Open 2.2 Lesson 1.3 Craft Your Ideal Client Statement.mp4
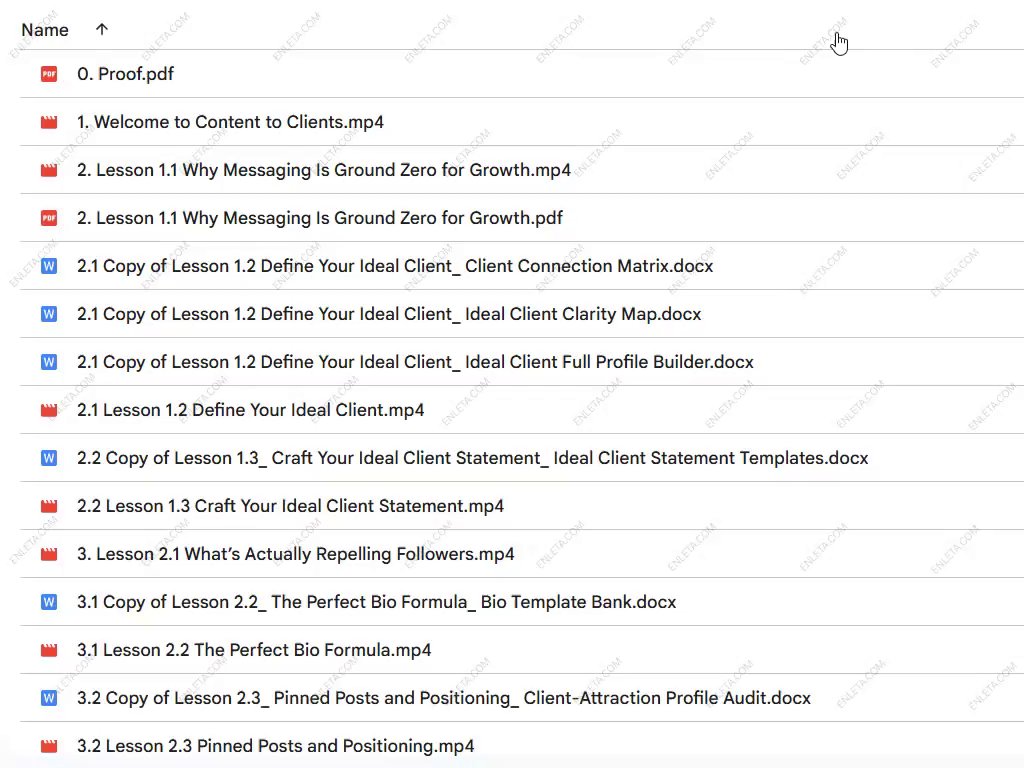 290,506
